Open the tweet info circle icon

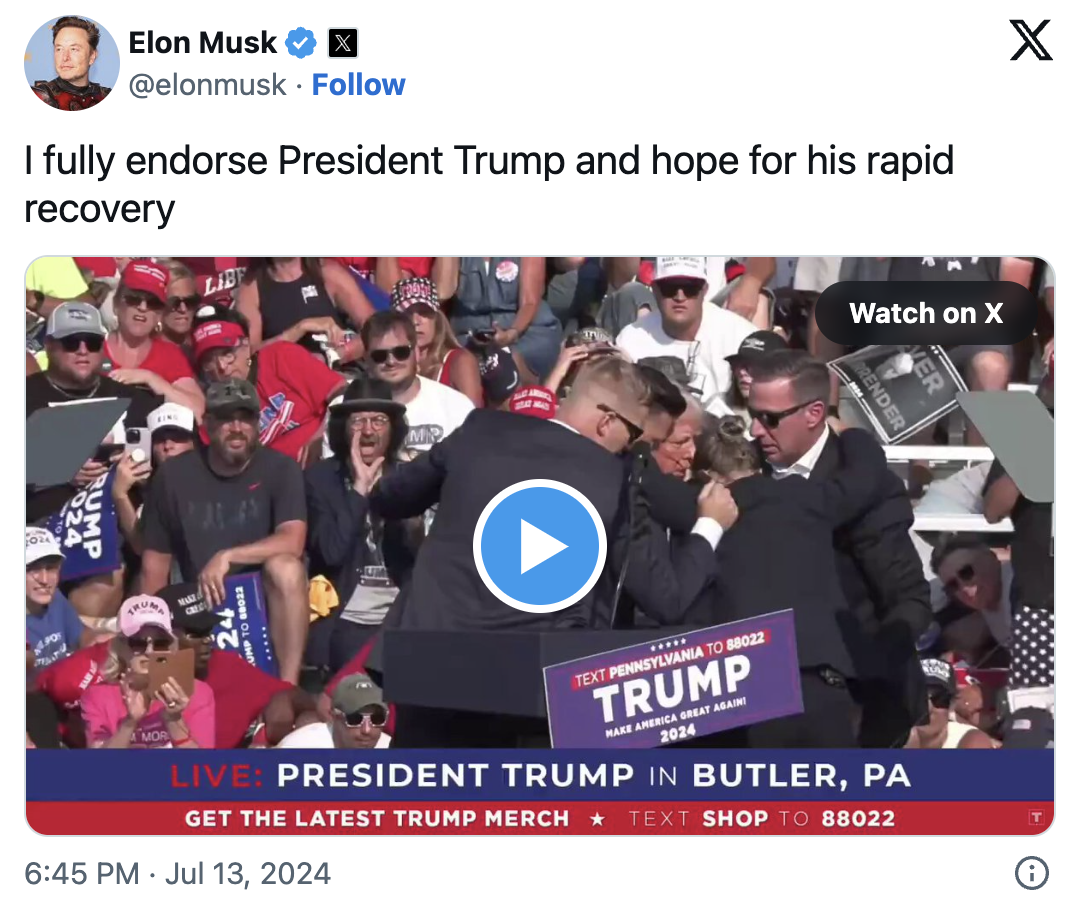click(1032, 873)
